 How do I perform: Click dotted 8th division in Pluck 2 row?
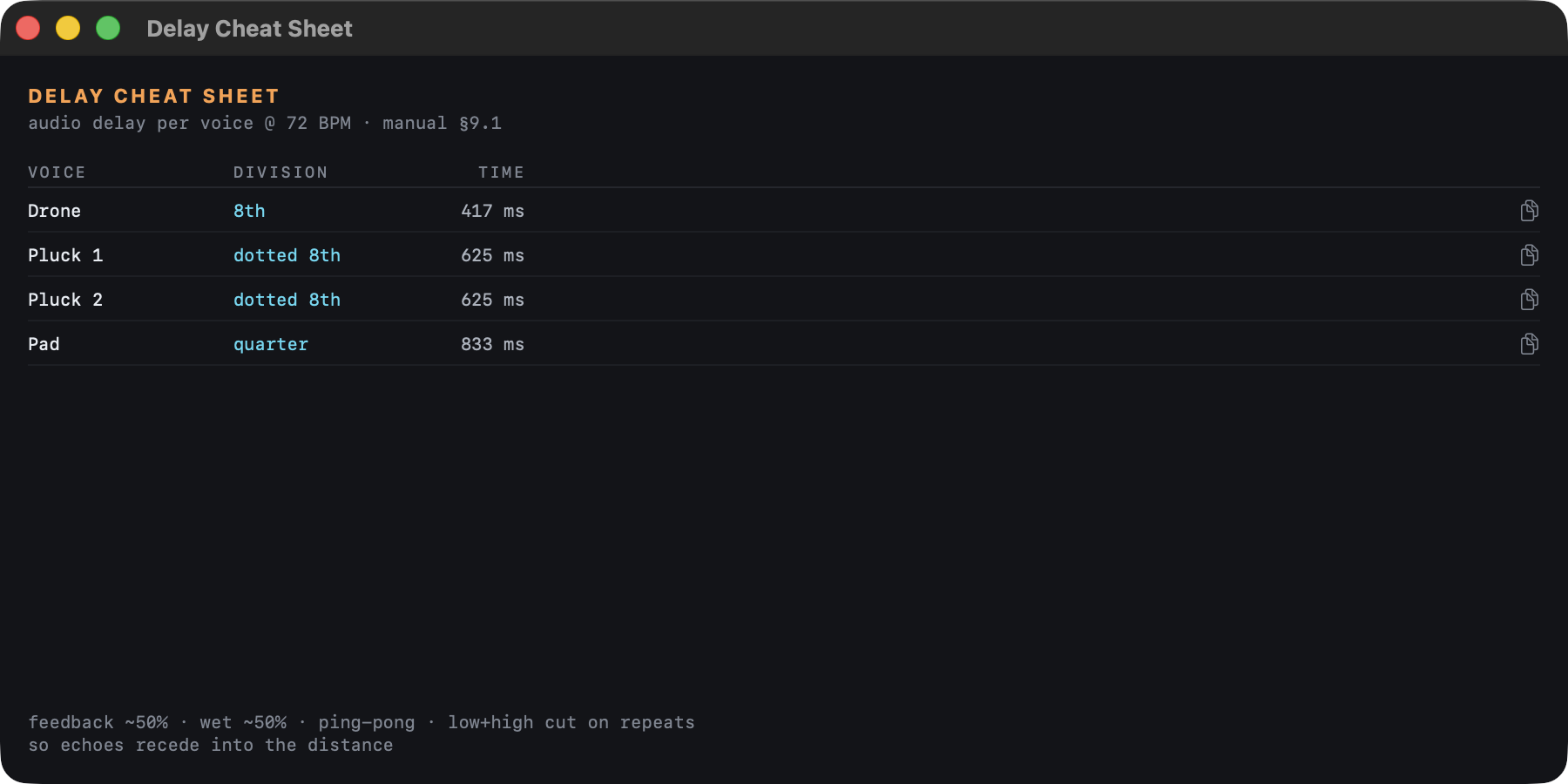click(x=287, y=300)
